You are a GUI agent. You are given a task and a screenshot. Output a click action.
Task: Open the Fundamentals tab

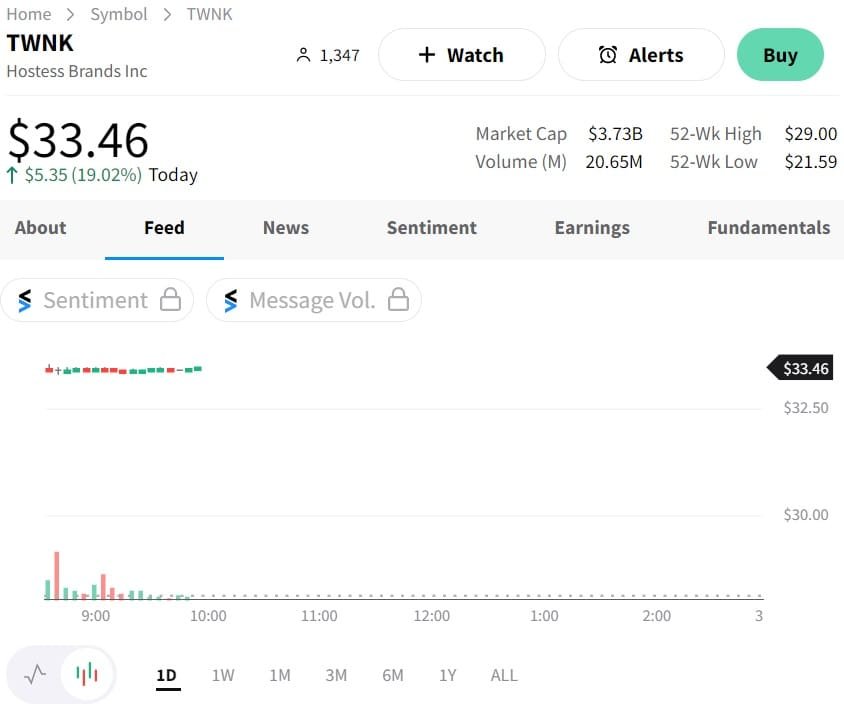[768, 228]
